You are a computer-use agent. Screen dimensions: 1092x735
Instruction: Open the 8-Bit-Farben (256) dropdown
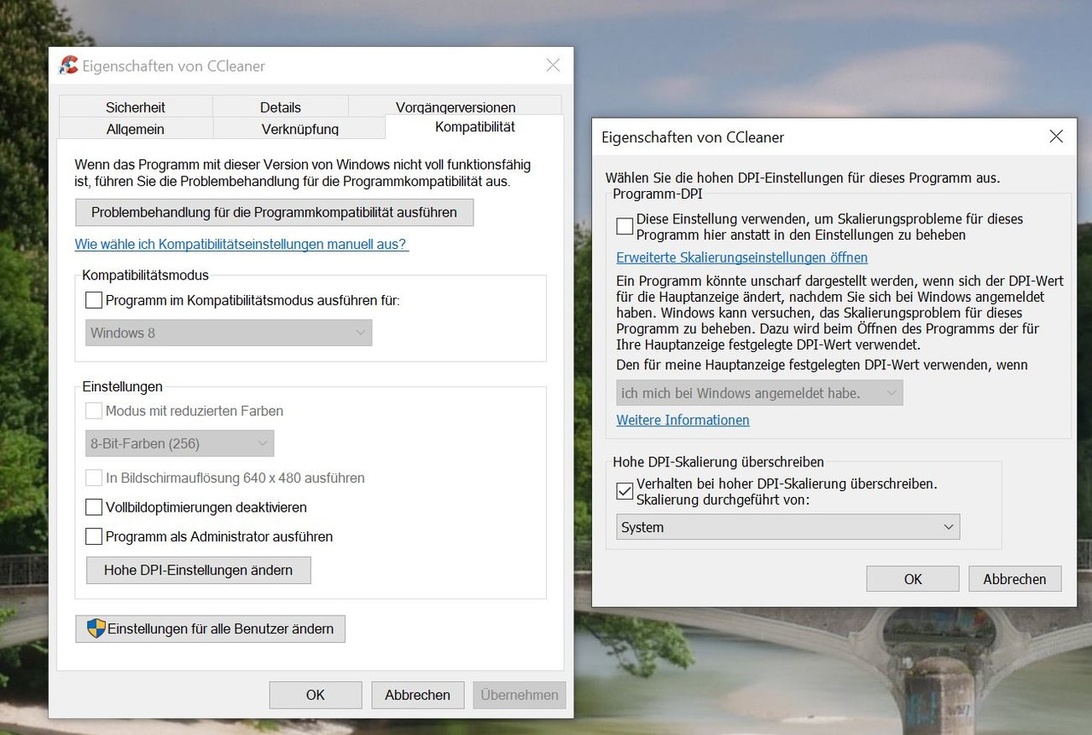pyautogui.click(x=179, y=443)
